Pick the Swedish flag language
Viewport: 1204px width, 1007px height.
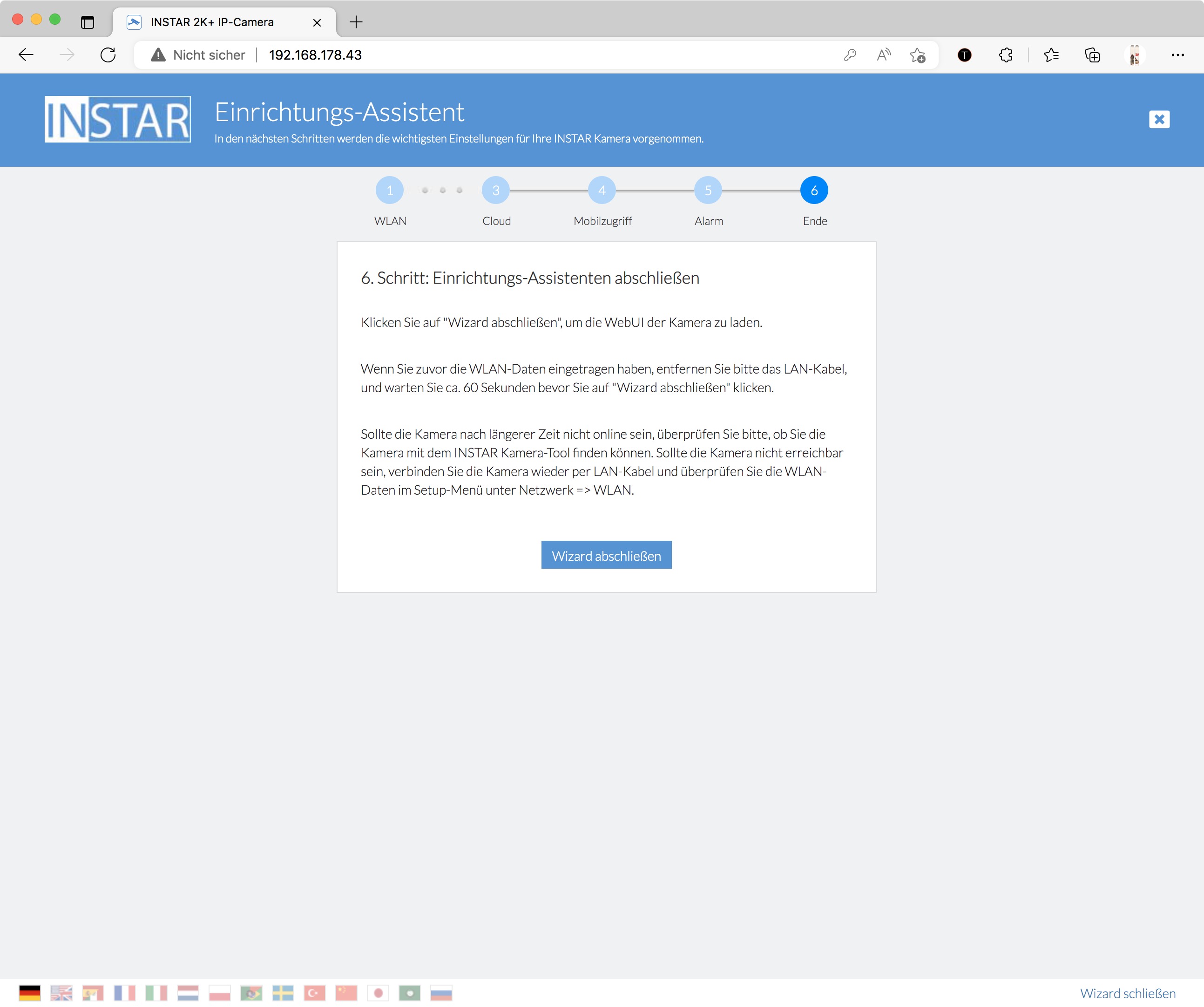click(x=283, y=993)
